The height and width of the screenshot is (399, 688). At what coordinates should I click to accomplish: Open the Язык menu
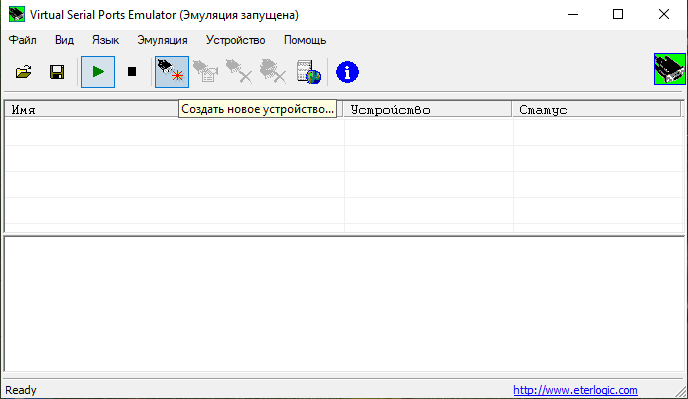pyautogui.click(x=105, y=40)
